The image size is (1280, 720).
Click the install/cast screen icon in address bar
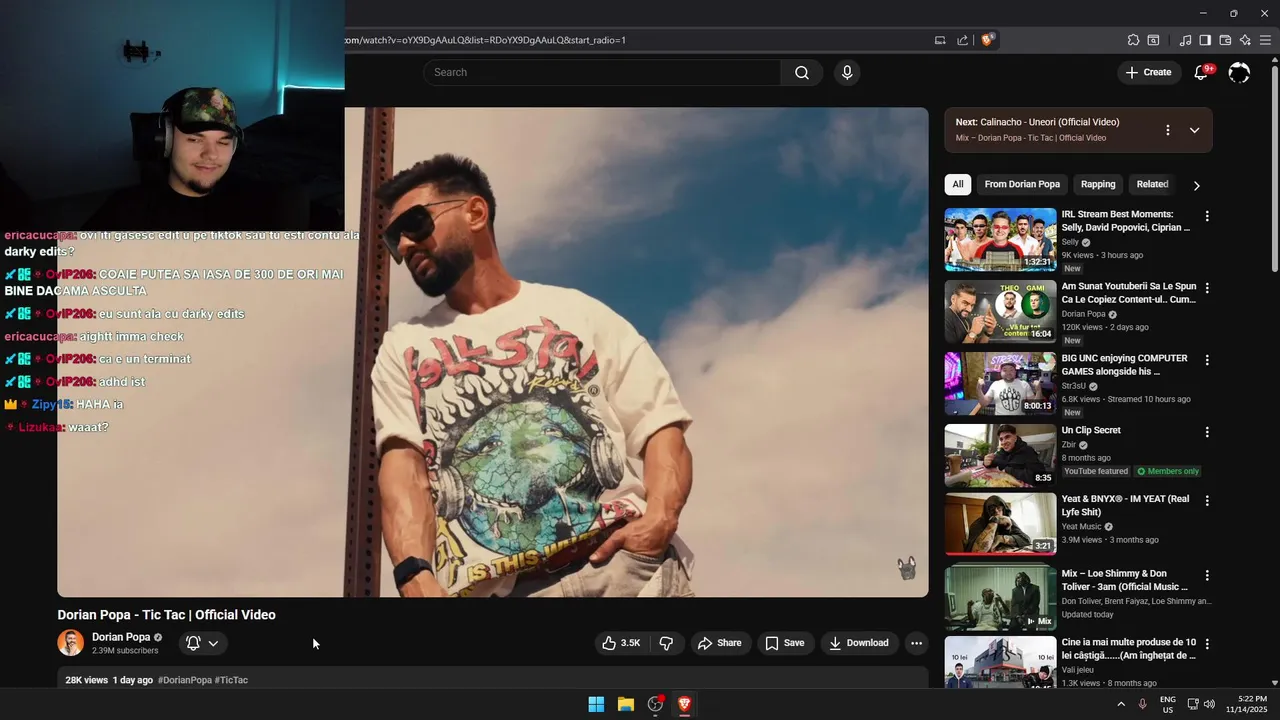click(x=940, y=40)
